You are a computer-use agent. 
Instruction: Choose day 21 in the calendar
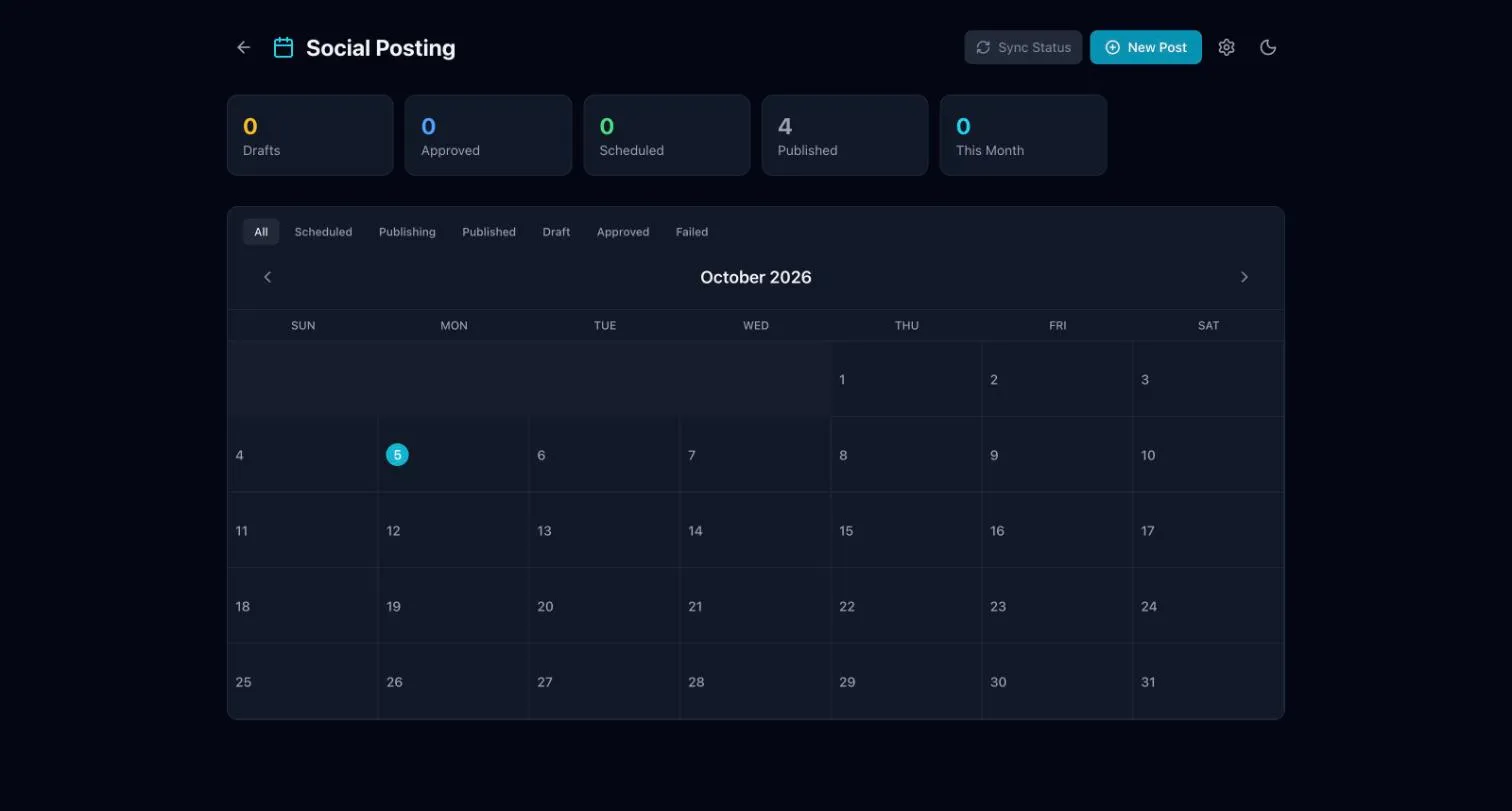click(755, 606)
